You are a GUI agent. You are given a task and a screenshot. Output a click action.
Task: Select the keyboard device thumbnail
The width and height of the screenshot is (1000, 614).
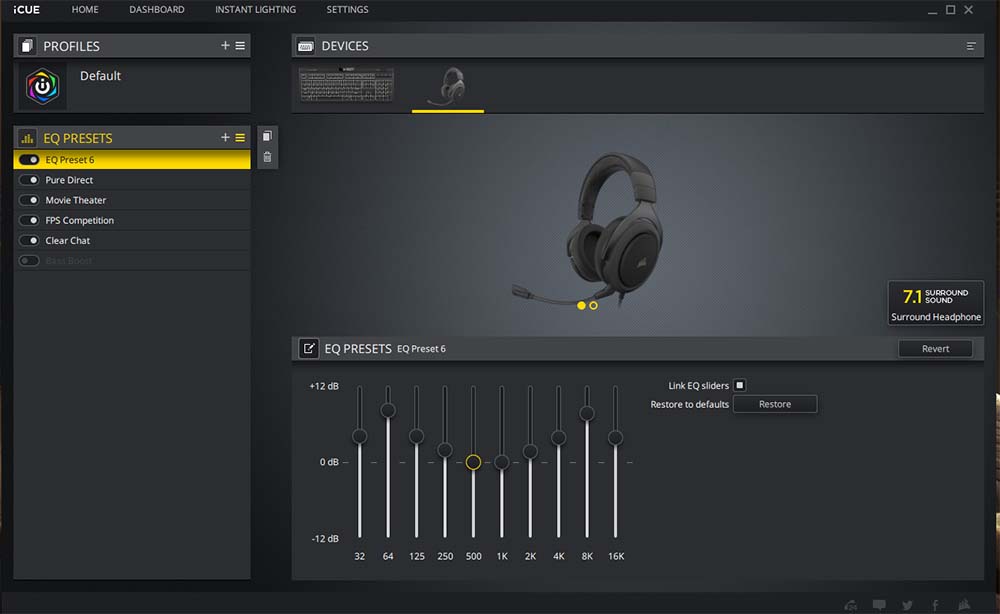coord(347,86)
